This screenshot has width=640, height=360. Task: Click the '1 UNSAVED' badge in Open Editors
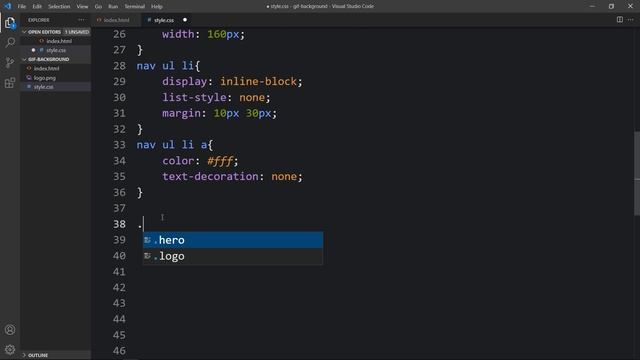pos(77,32)
